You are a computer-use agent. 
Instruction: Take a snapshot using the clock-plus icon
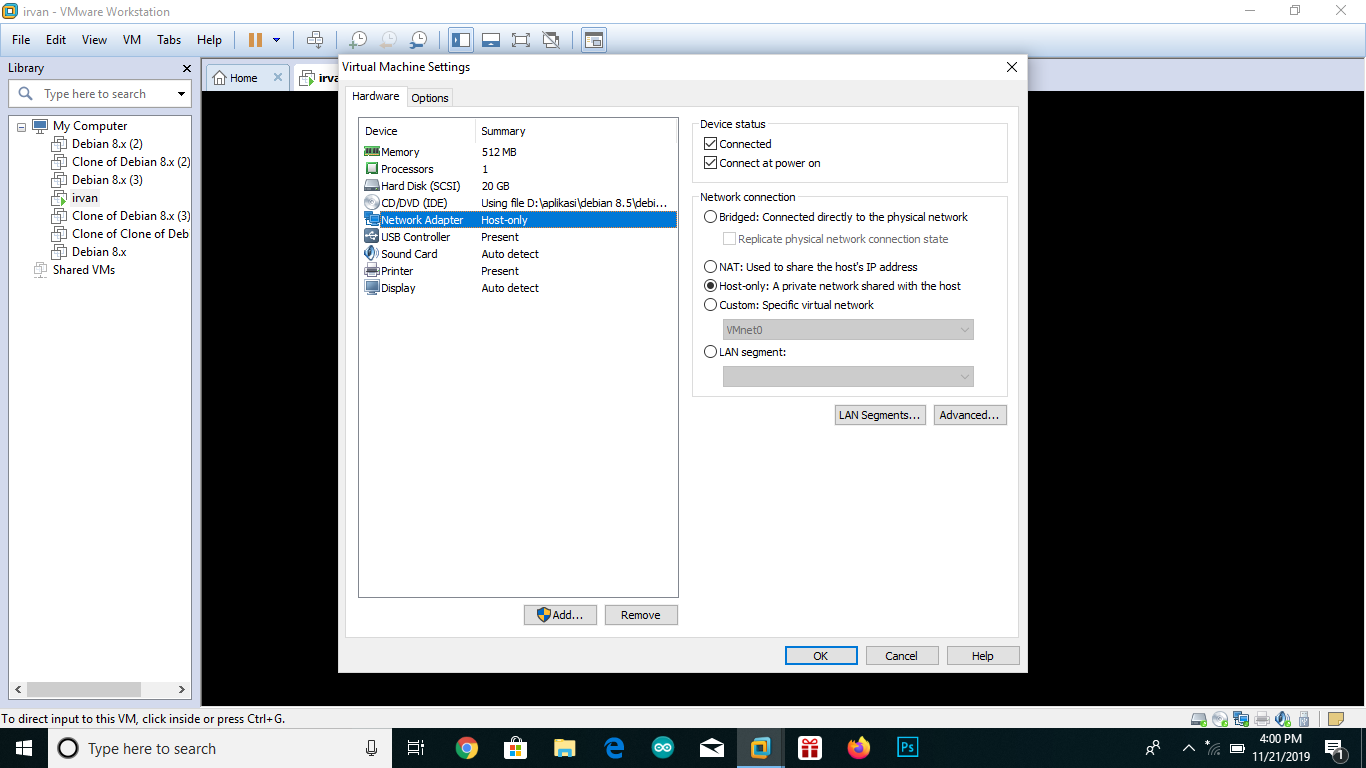coord(357,40)
